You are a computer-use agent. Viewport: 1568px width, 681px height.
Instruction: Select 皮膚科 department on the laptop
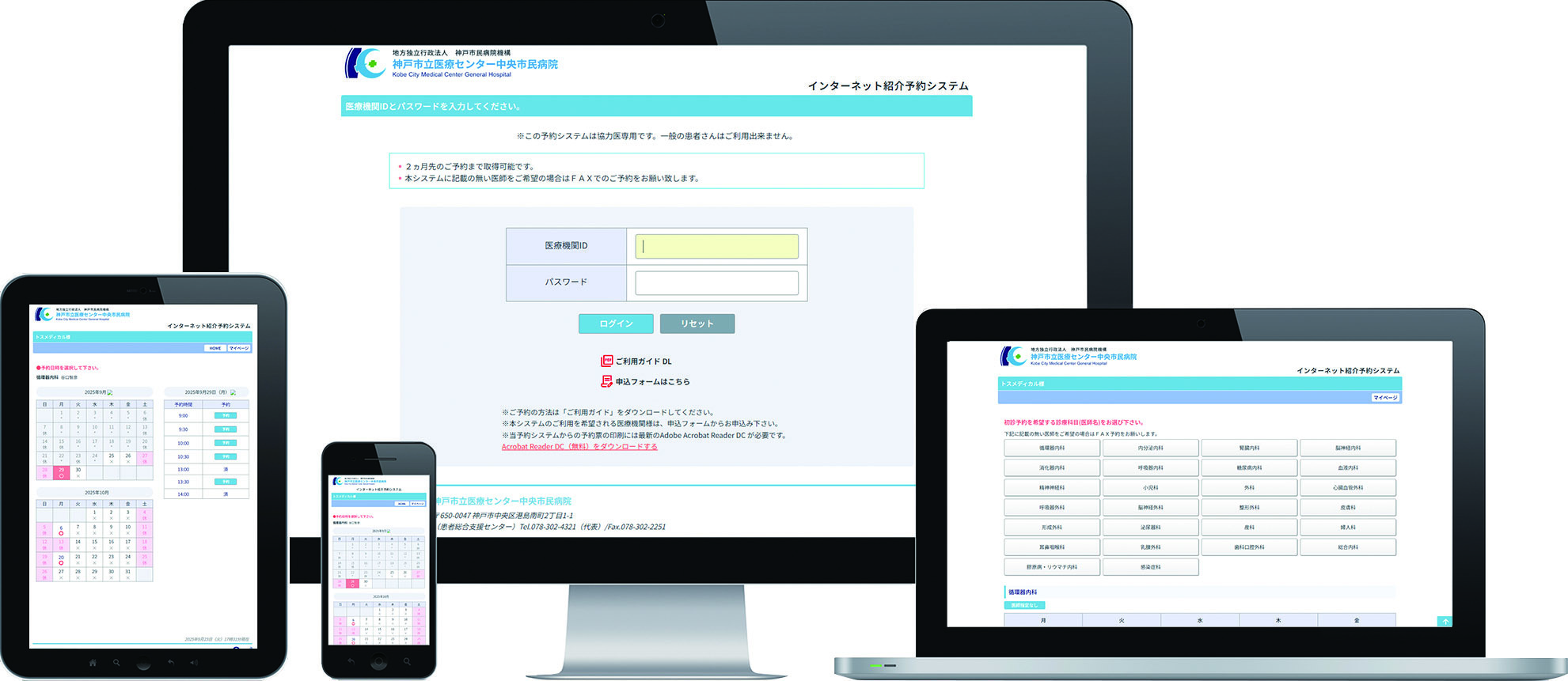[1348, 507]
